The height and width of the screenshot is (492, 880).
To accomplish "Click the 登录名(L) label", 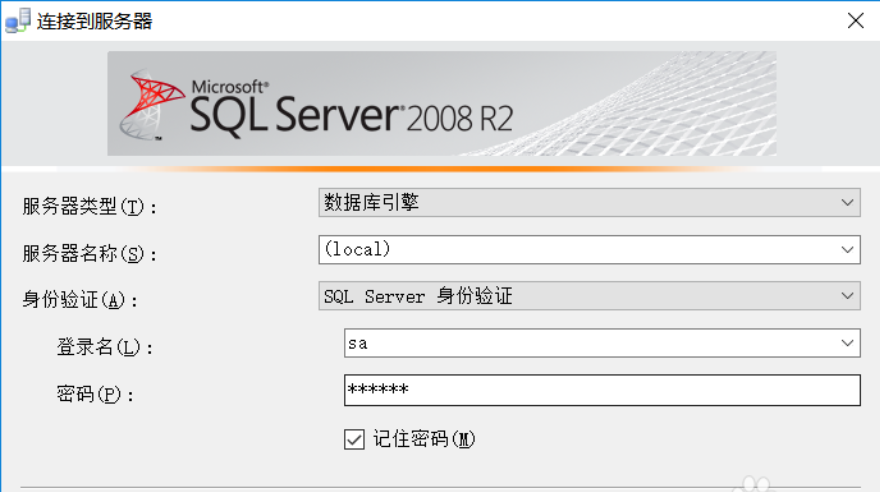I will tap(105, 347).
